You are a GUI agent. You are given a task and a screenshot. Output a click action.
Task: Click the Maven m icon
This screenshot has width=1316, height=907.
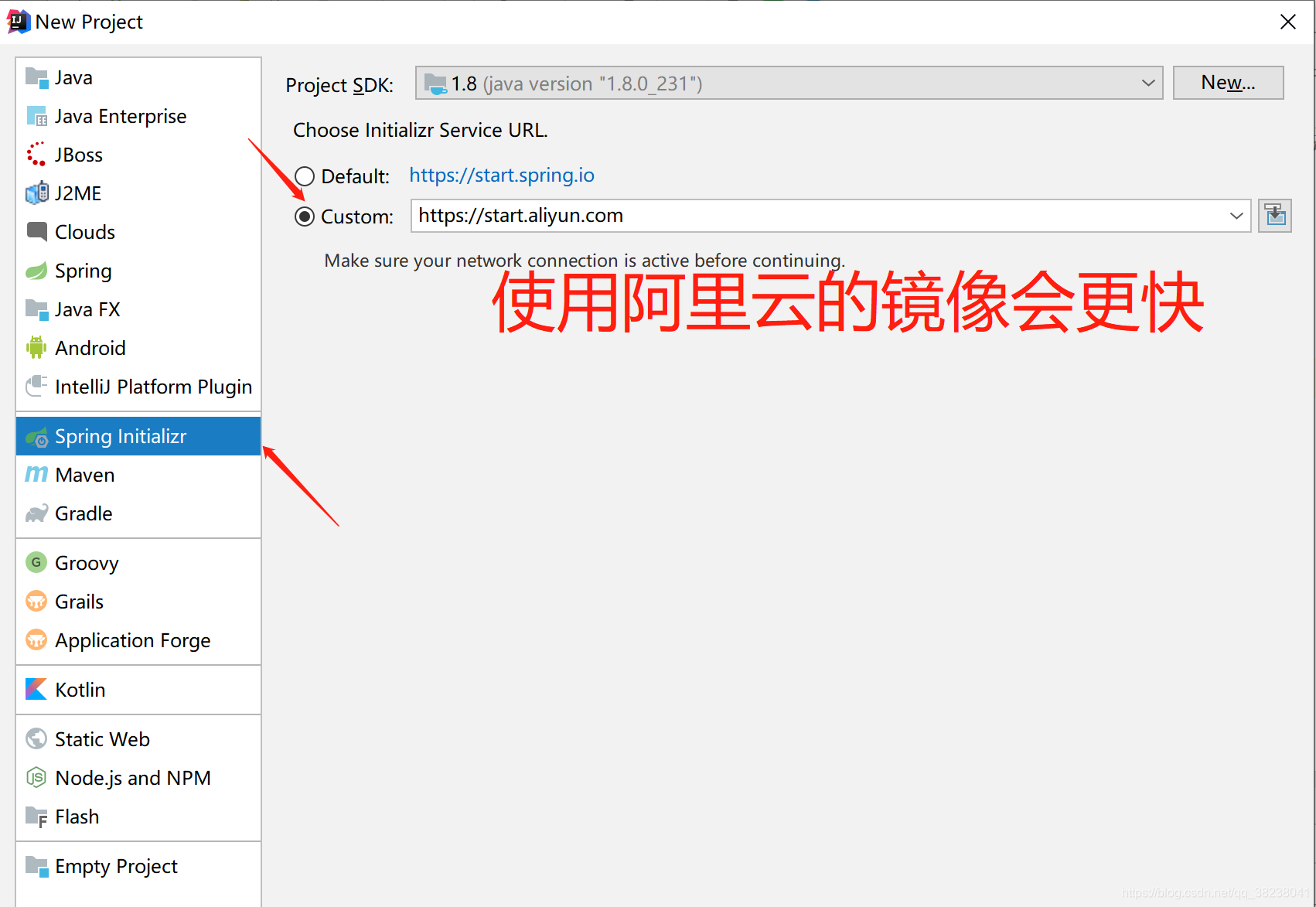(36, 474)
